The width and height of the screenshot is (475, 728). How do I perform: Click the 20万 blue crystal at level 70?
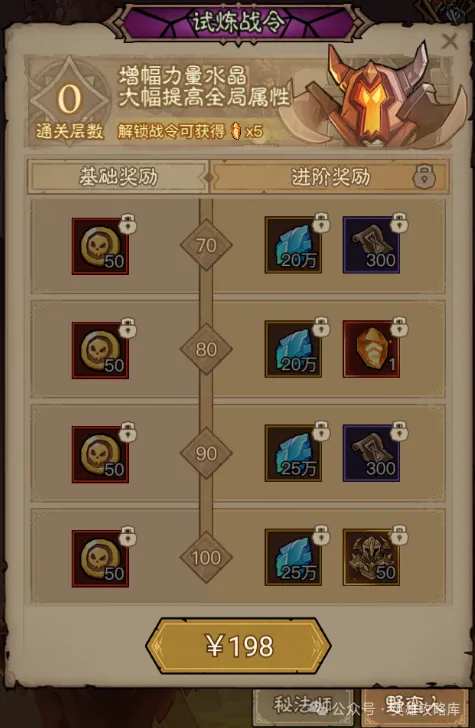(x=293, y=245)
